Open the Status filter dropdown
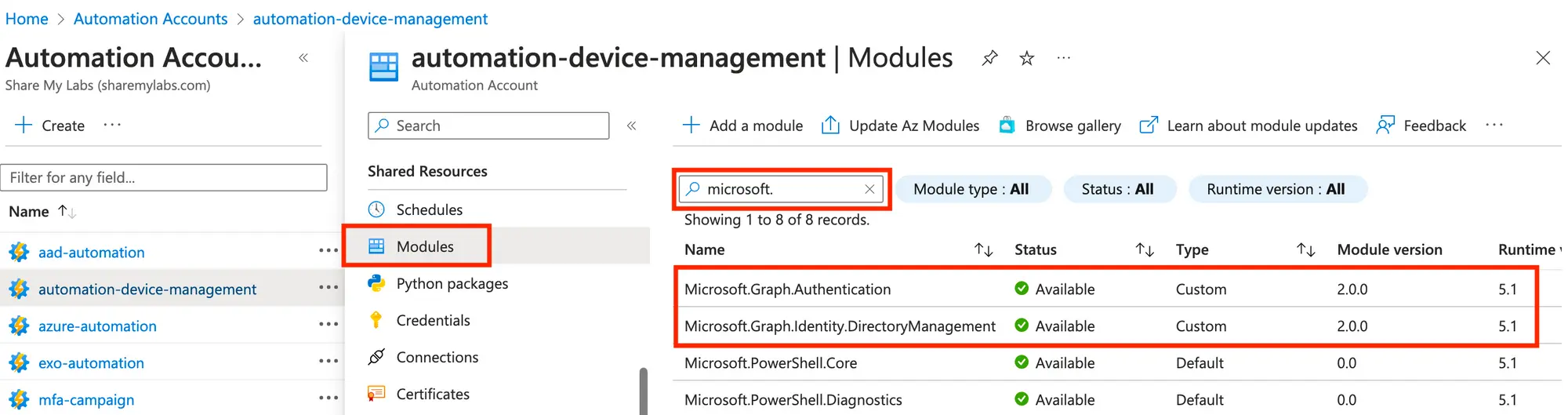 (1117, 189)
